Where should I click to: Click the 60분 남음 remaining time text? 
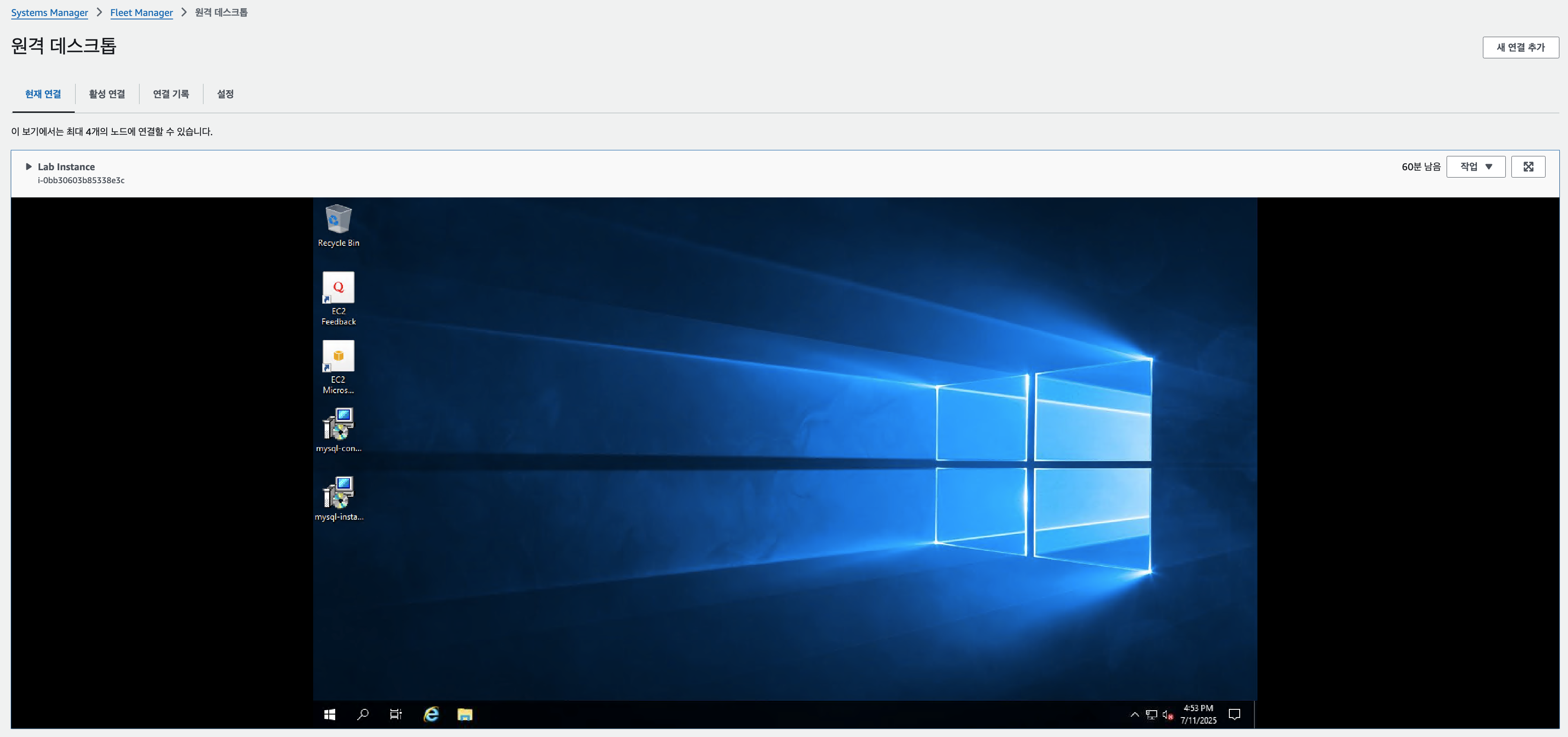1421,167
